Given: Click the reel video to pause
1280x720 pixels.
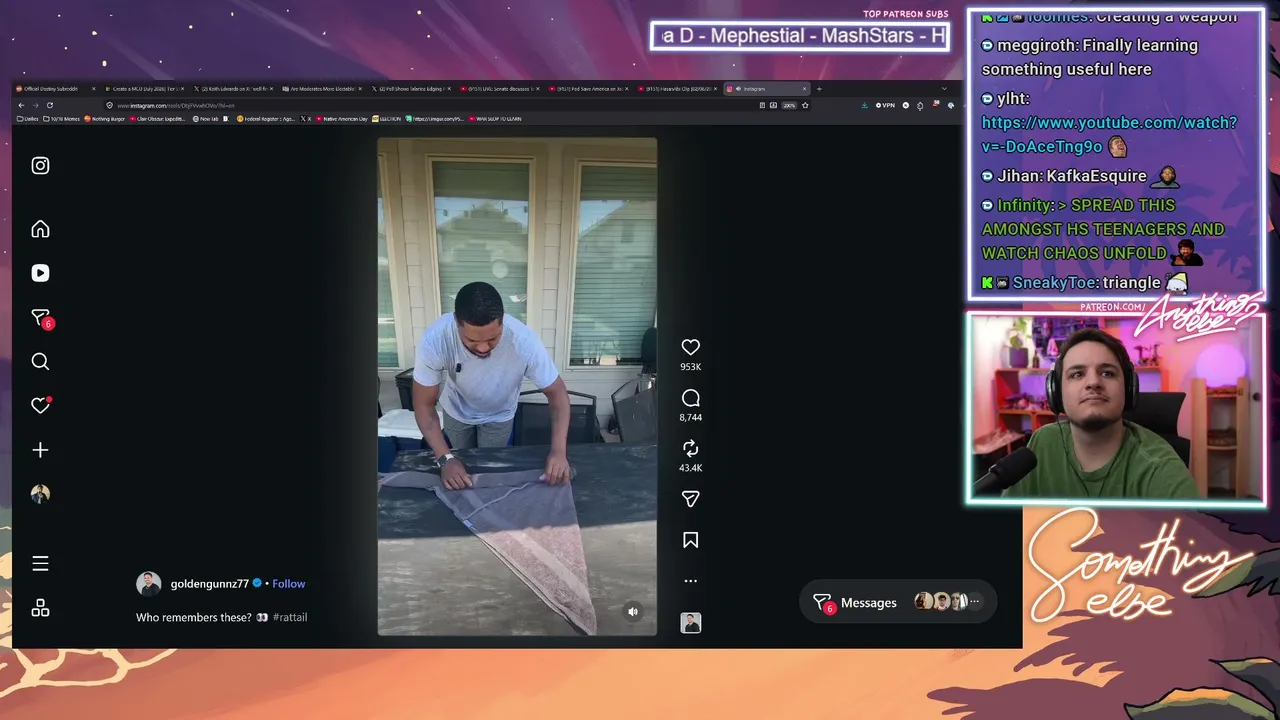Looking at the screenshot, I should pos(517,386).
